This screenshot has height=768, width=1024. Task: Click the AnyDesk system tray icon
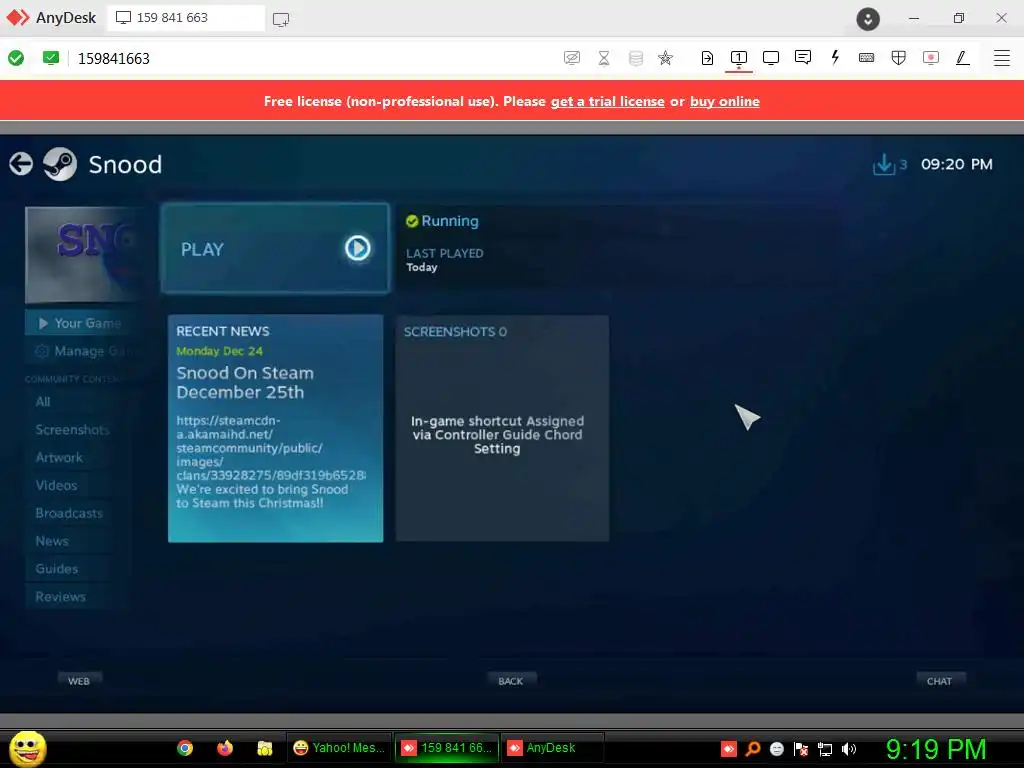pos(729,748)
